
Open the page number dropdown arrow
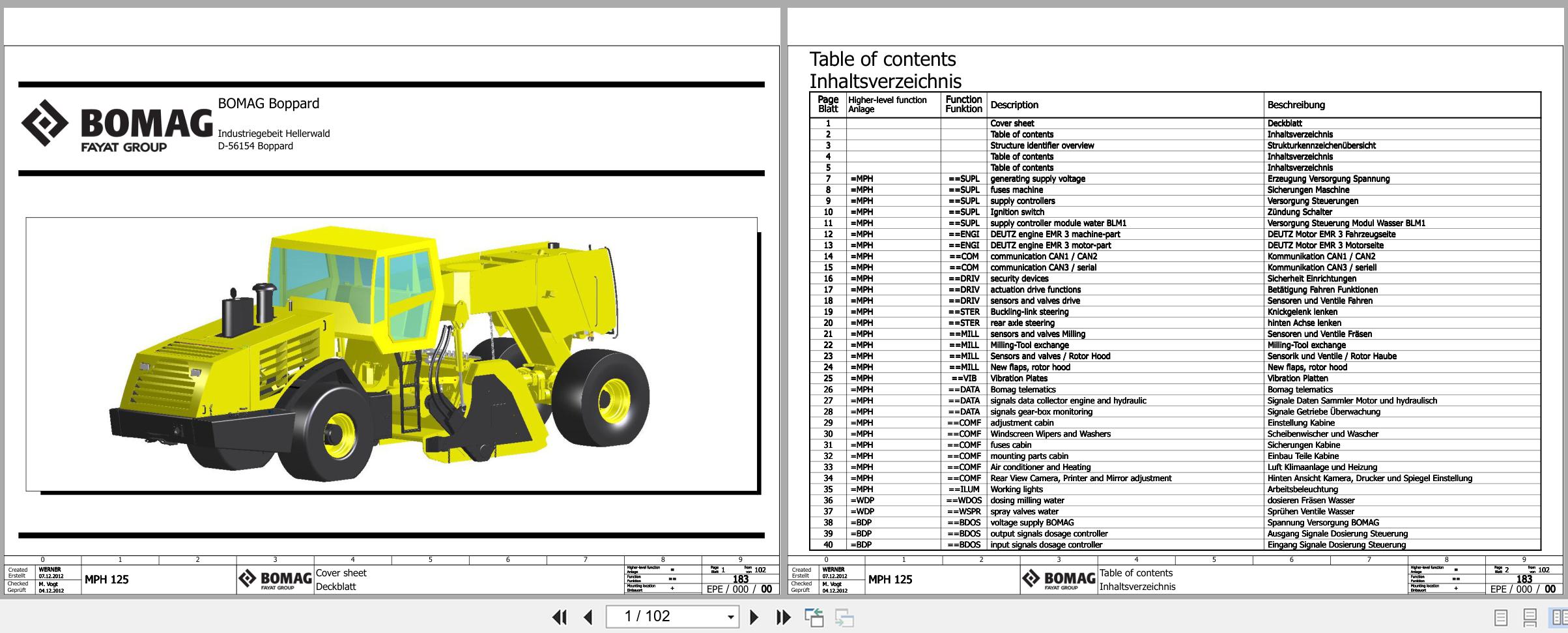[730, 617]
